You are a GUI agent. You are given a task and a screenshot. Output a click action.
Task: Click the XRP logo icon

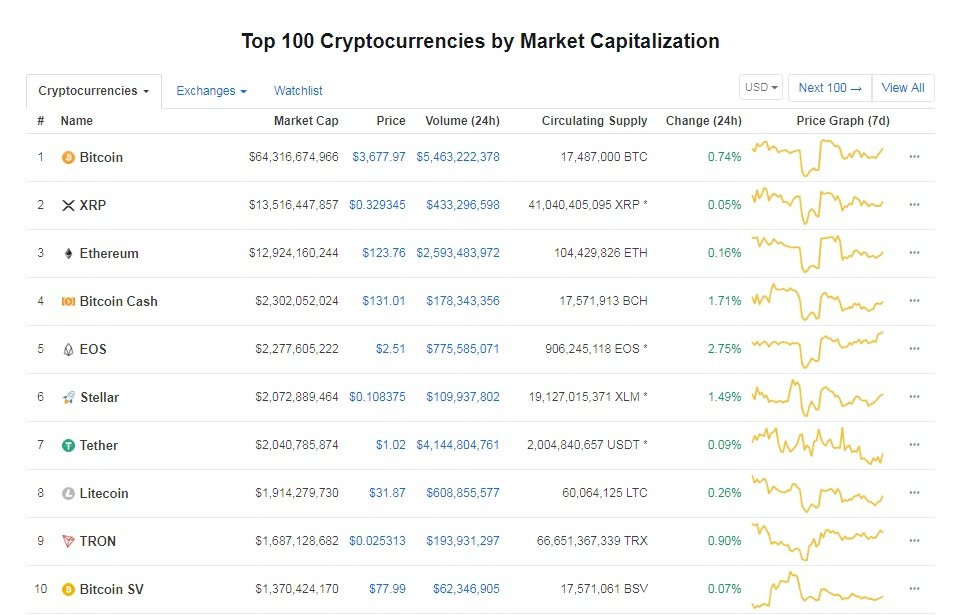[68, 205]
